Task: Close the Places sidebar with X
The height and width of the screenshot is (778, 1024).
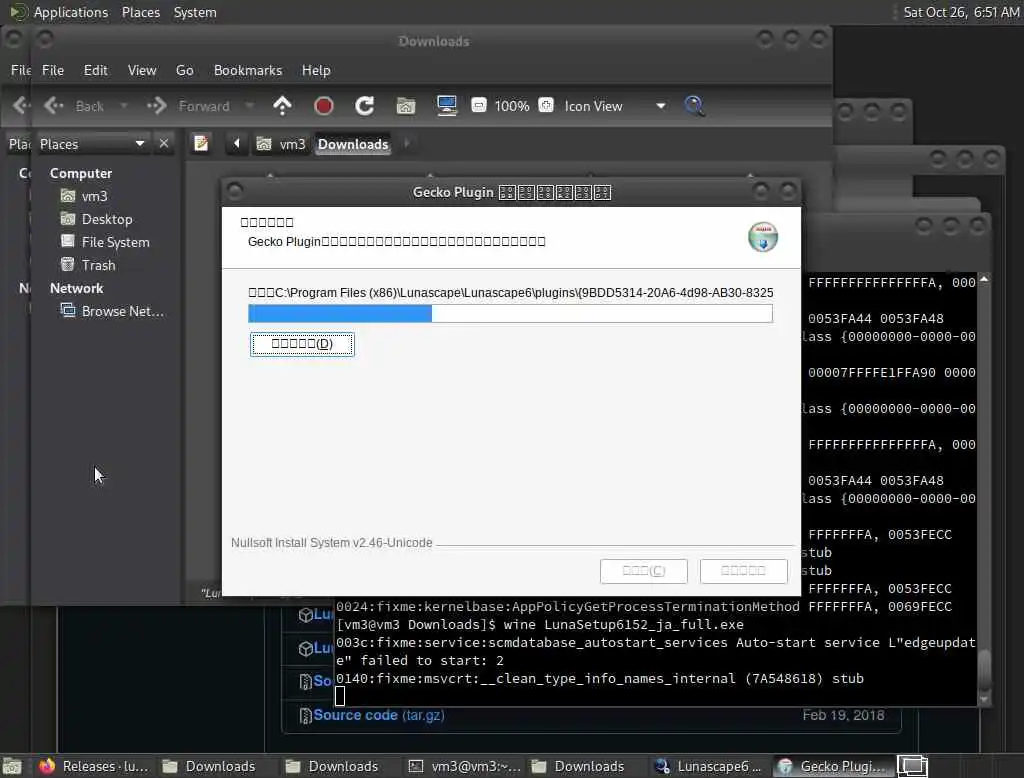Action: pos(164,143)
